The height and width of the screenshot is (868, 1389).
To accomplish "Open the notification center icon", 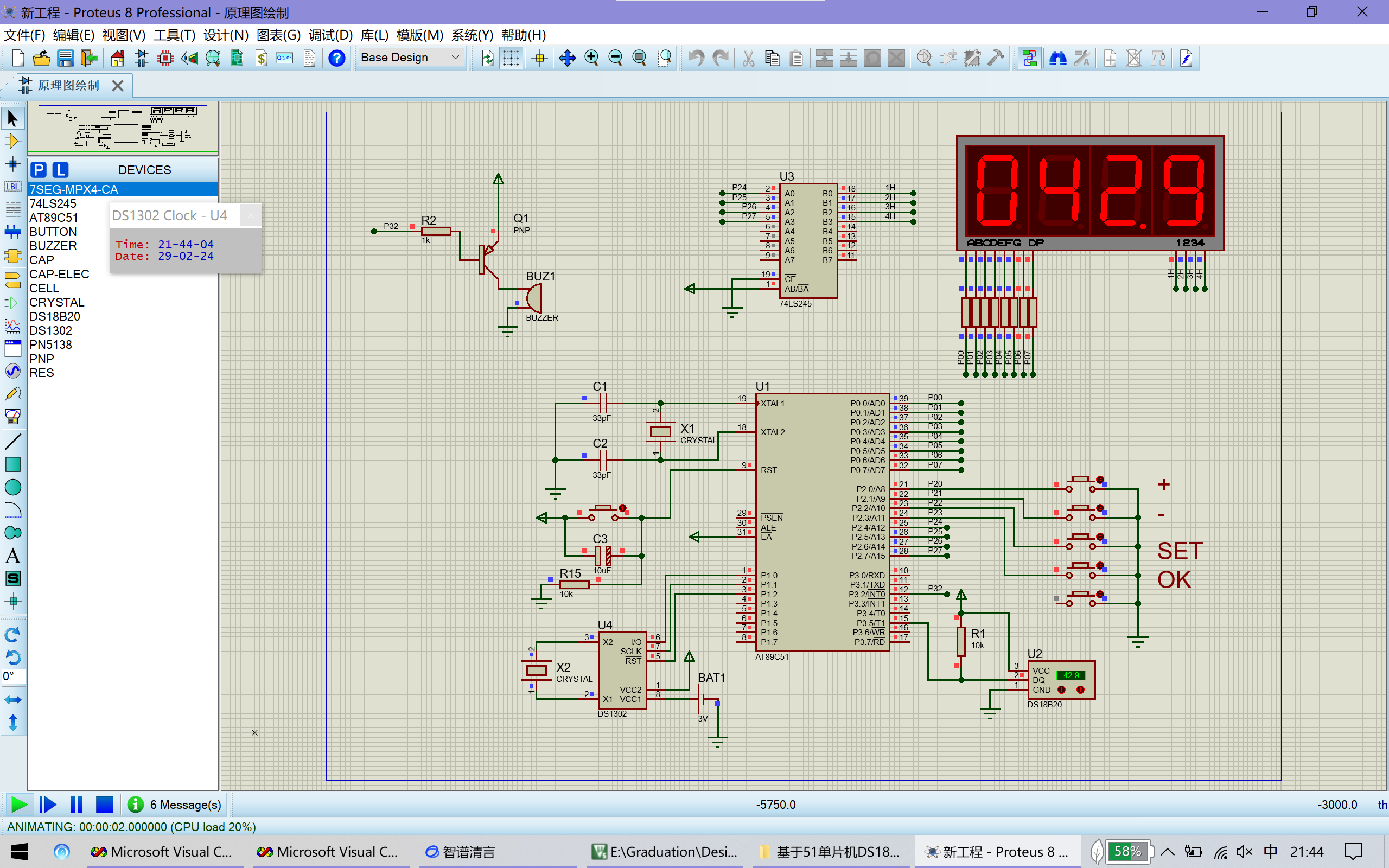I will [1353, 851].
